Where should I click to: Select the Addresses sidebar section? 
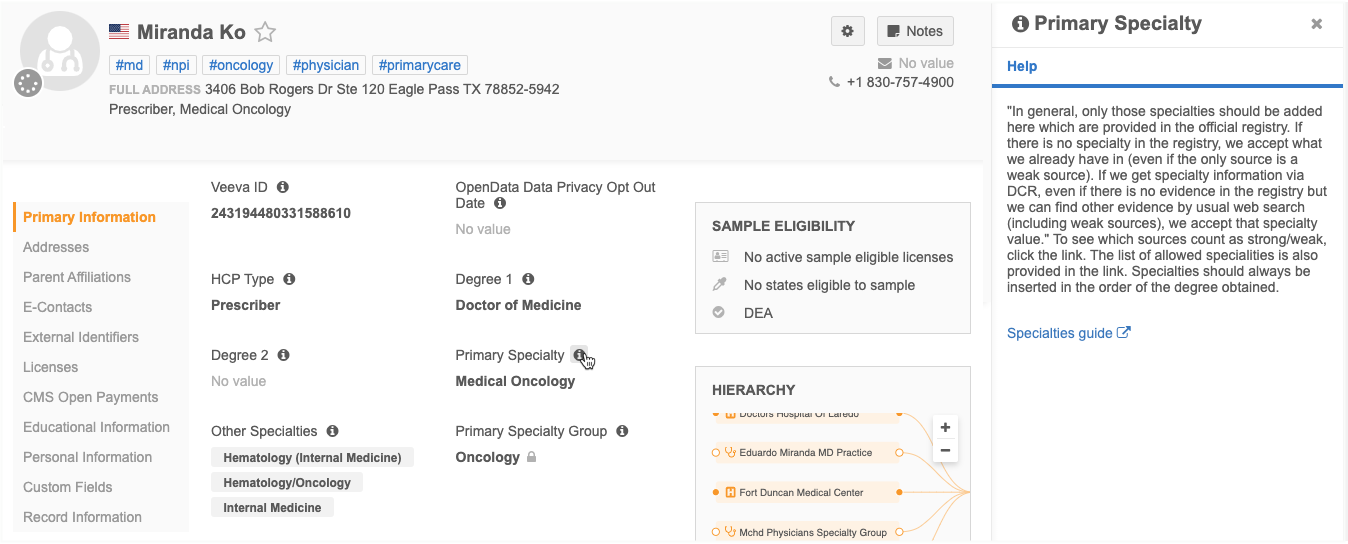coord(56,247)
